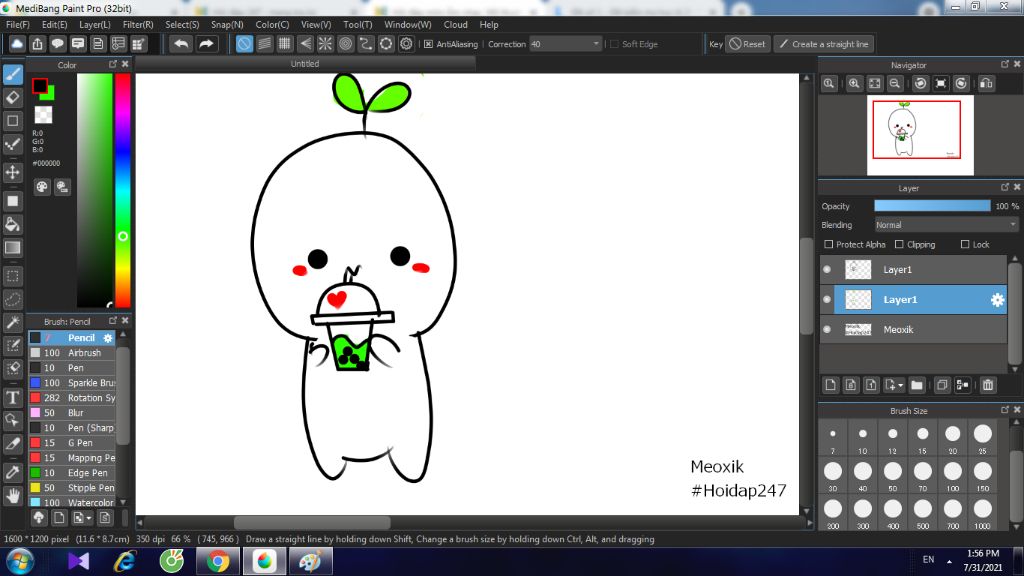Choose the G Pen brush
This screenshot has height=576, width=1024.
tap(72, 443)
